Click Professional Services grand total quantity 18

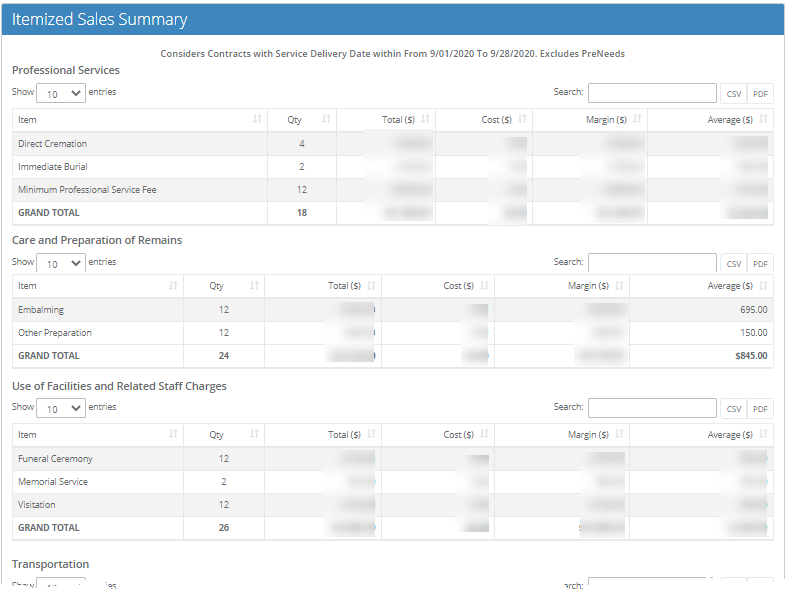coord(302,213)
